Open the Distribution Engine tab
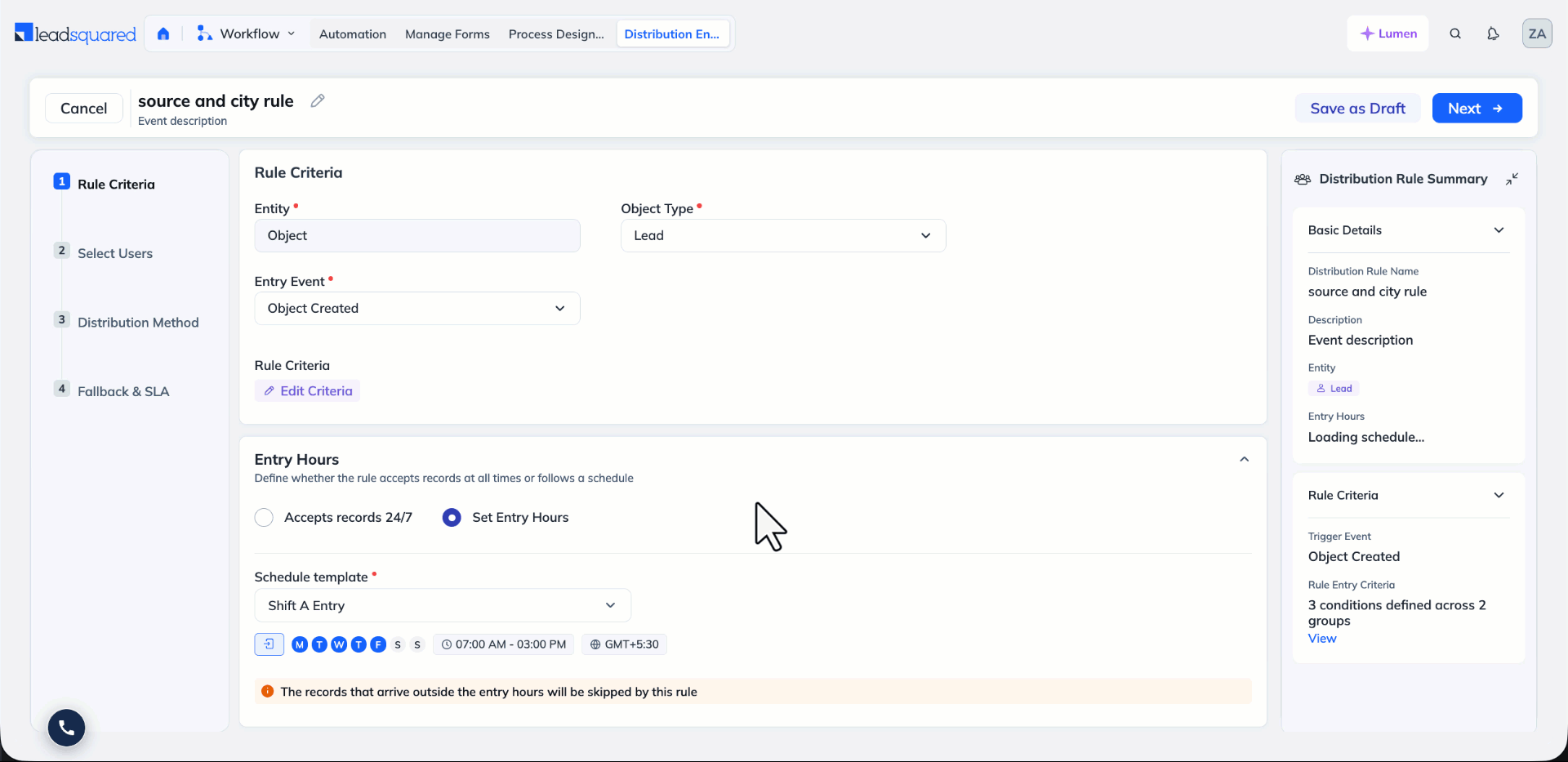This screenshot has width=1568, height=762. [x=672, y=33]
